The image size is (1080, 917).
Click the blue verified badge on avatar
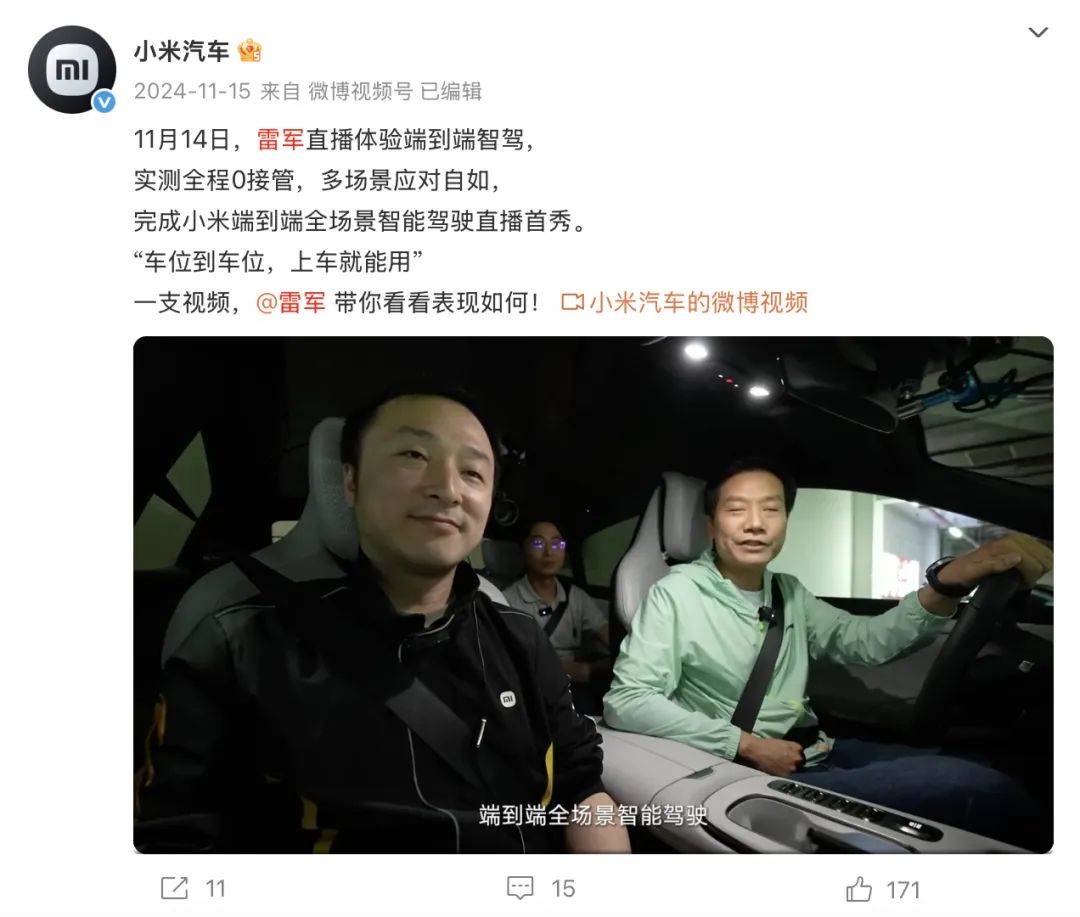click(104, 103)
